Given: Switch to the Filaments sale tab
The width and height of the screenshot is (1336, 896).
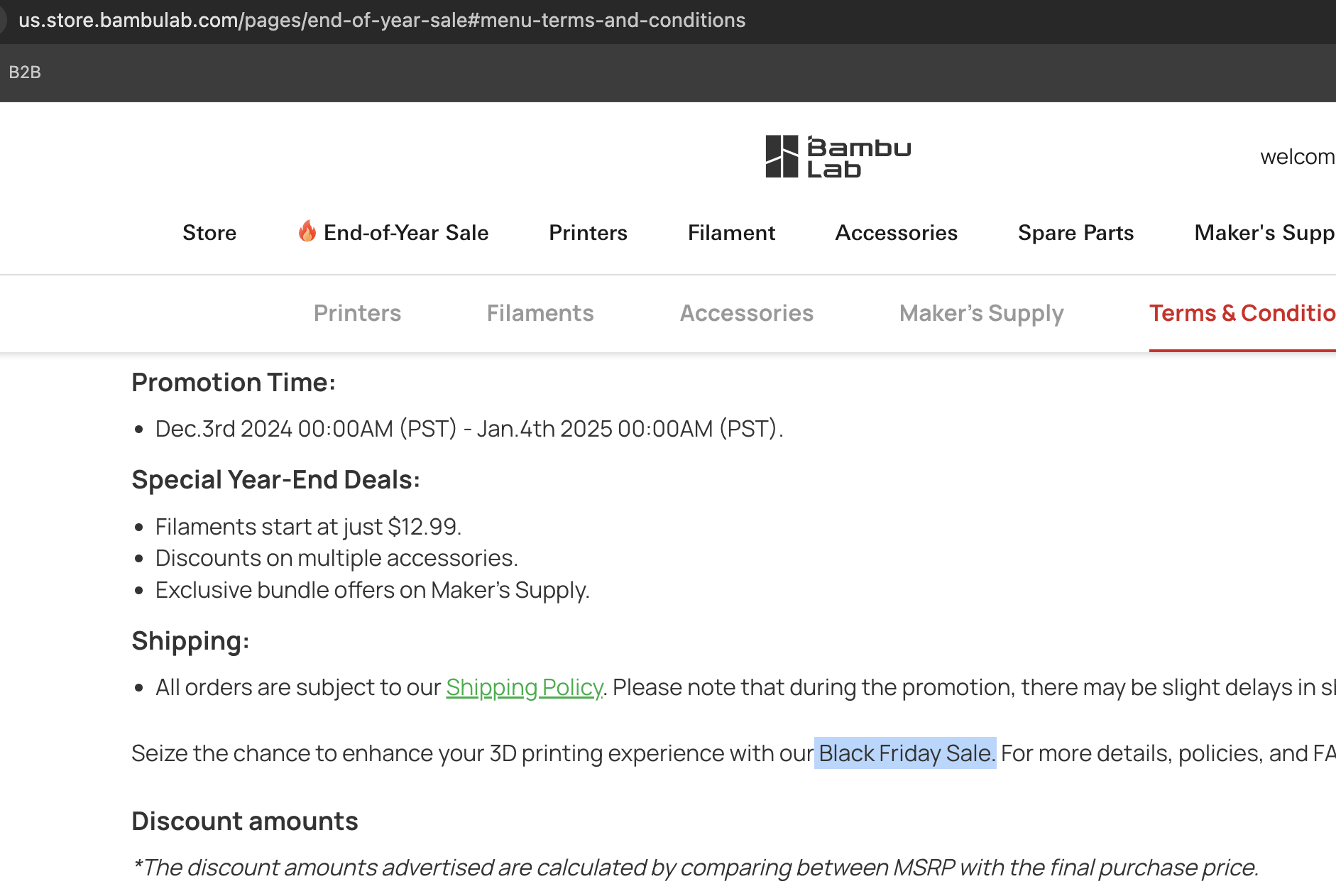Looking at the screenshot, I should tap(540, 313).
